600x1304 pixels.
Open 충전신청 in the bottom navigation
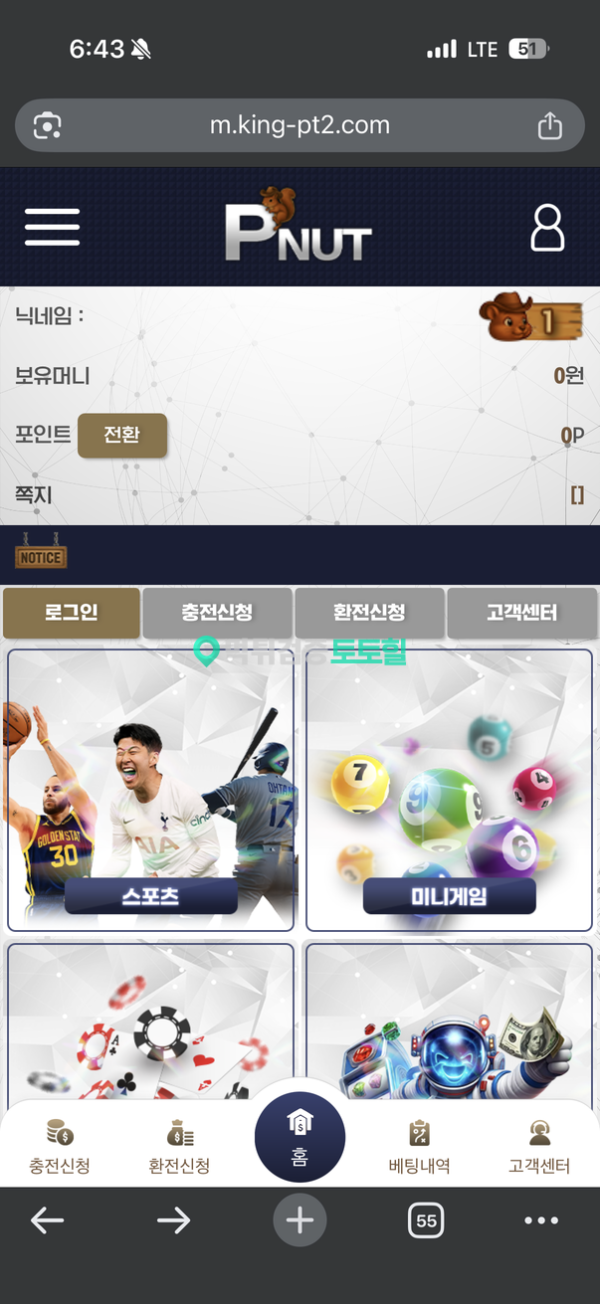[x=60, y=1146]
